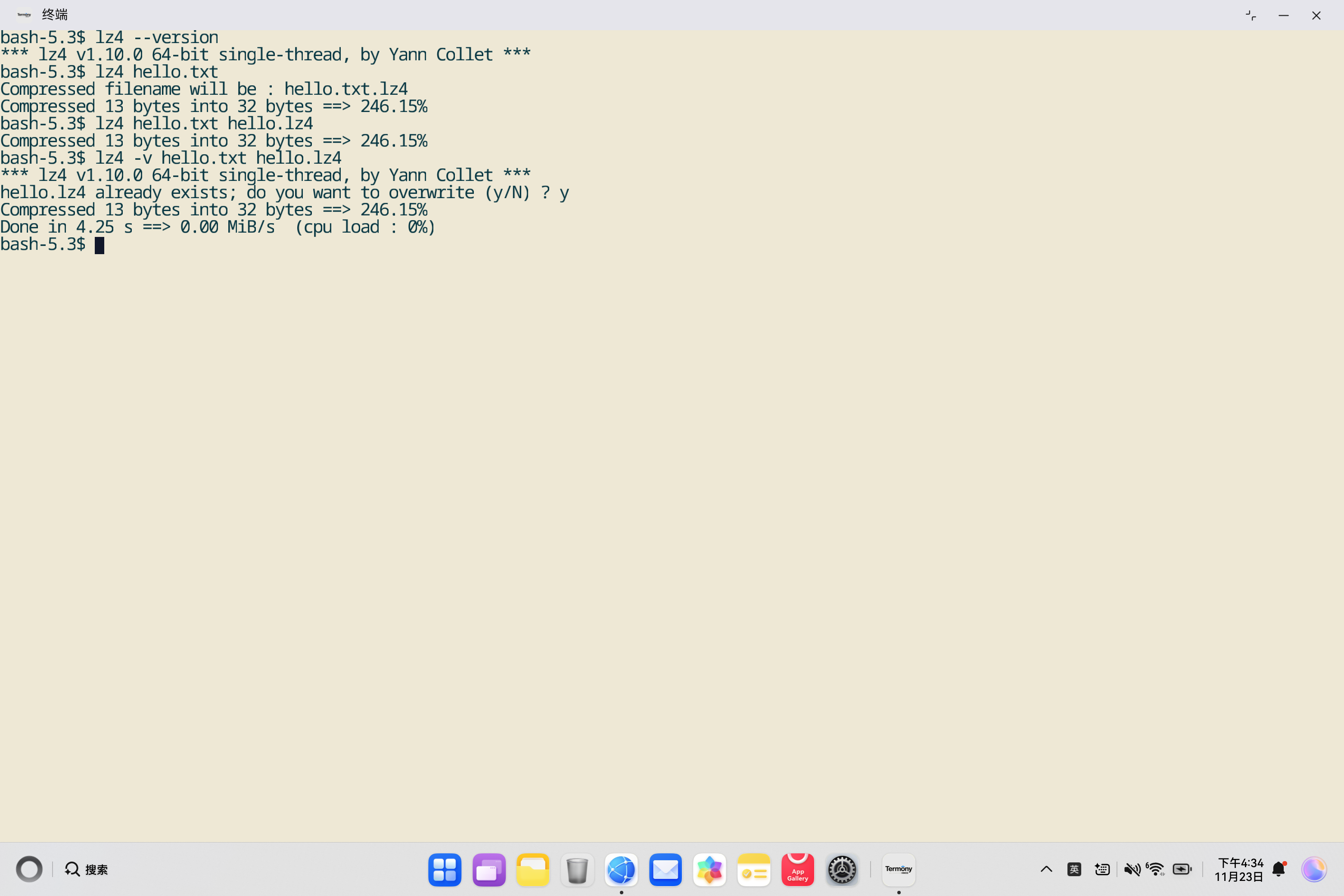Expand the hidden tray icons chevron
This screenshot has height=896, width=1344.
[x=1046, y=869]
